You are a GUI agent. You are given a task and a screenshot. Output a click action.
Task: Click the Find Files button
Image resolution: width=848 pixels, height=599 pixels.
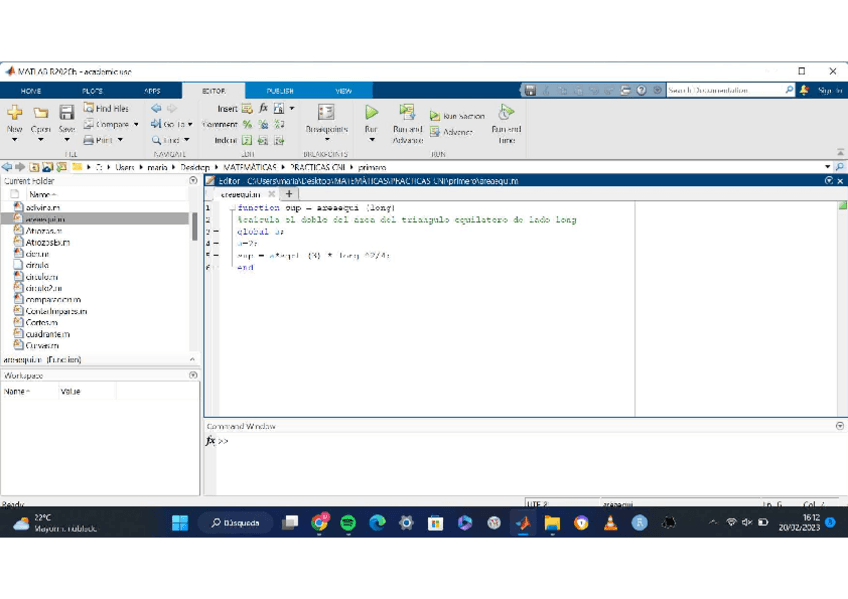pos(106,108)
